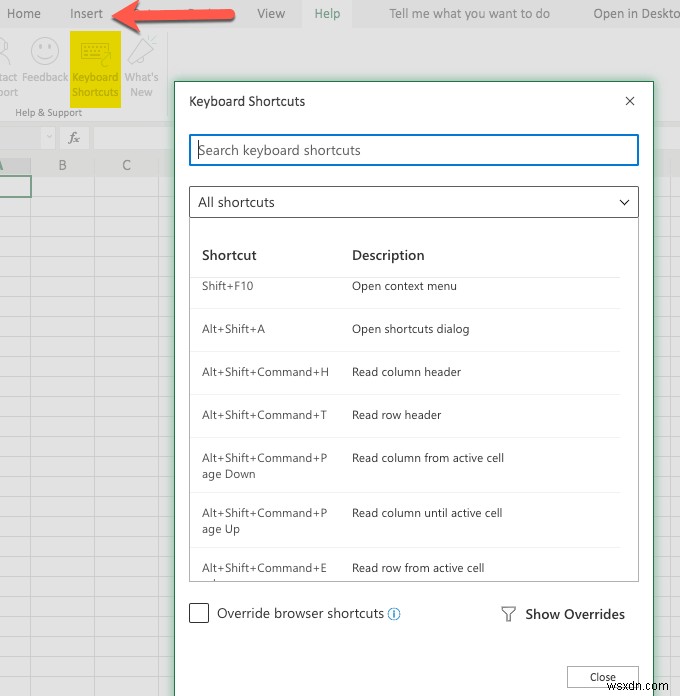This screenshot has height=696, width=680.
Task: Close the Keyboard Shortcuts dialog with X
Action: [x=629, y=101]
